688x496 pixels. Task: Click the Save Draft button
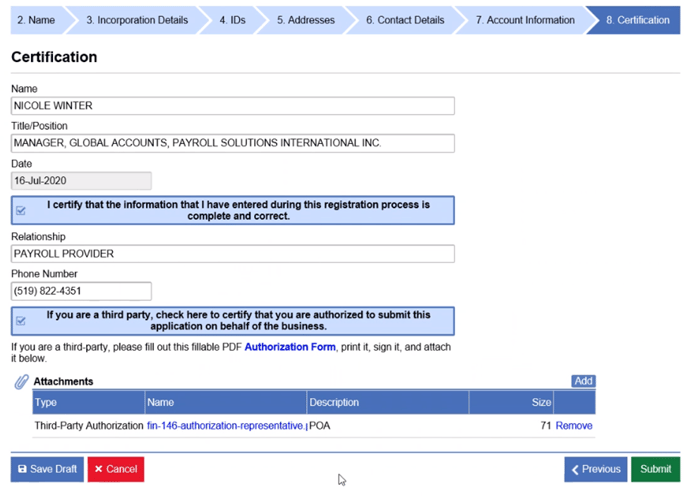pyautogui.click(x=47, y=469)
